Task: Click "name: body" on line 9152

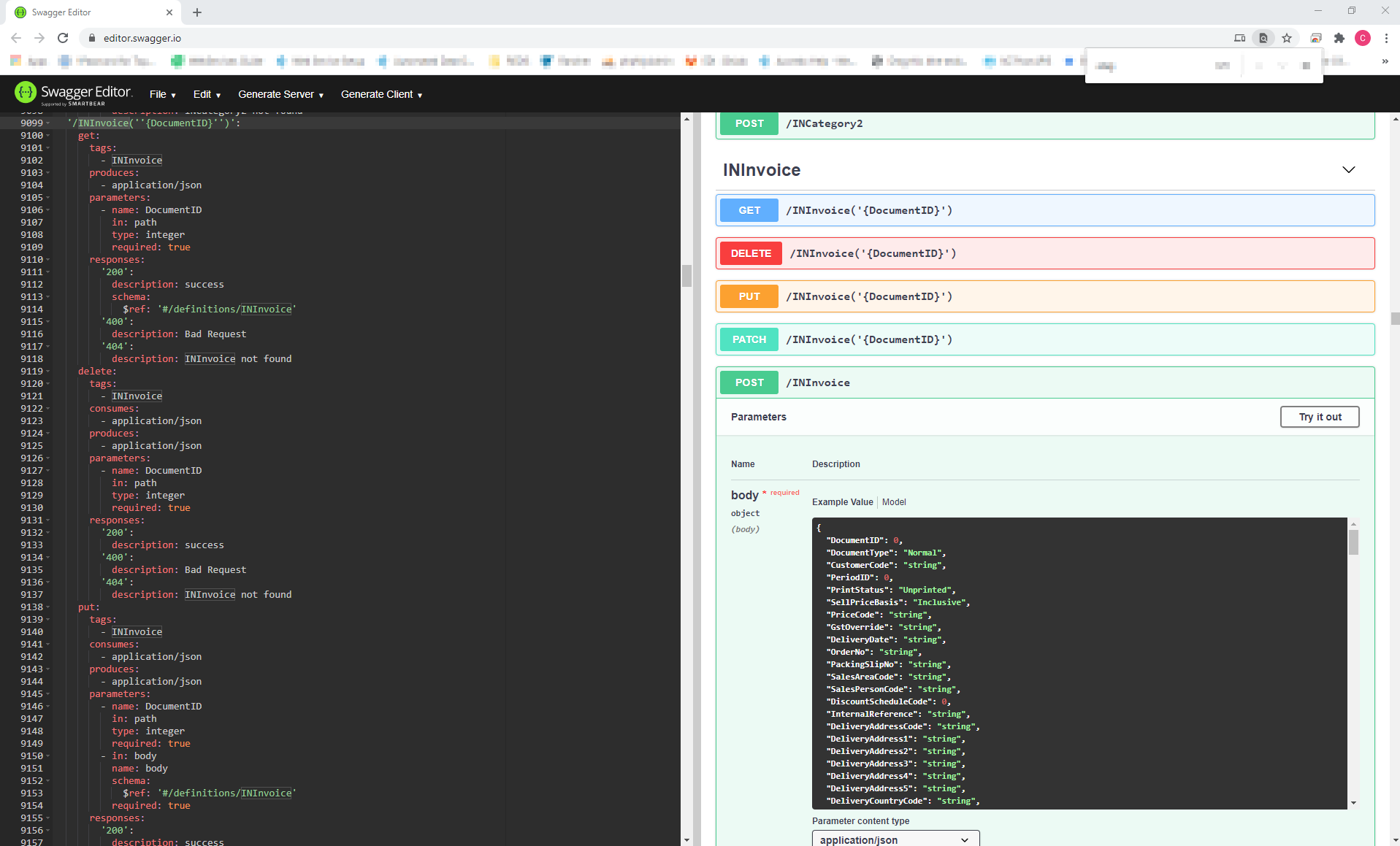Action: tap(139, 769)
